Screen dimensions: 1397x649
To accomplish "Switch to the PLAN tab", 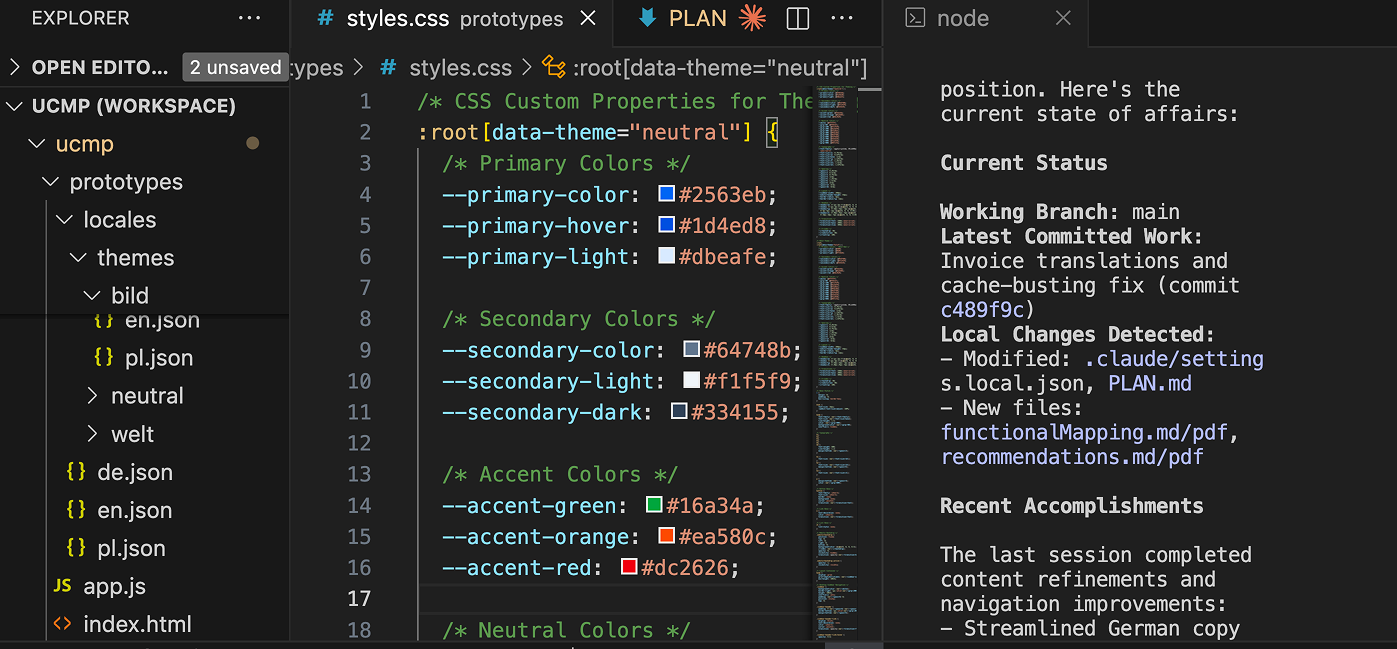I will click(x=697, y=18).
